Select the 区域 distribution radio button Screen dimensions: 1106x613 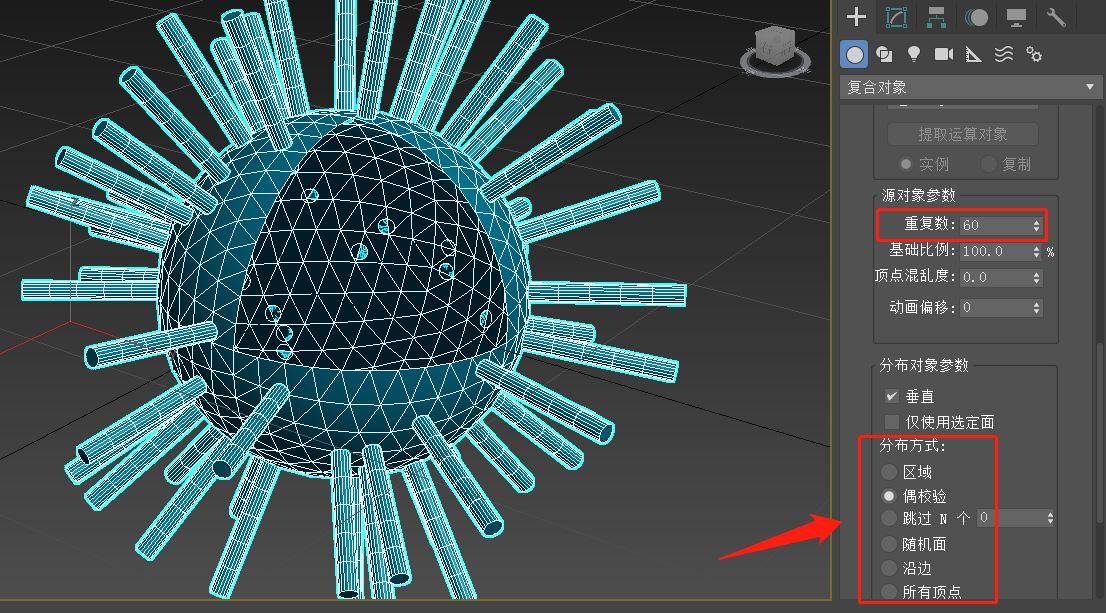pyautogui.click(x=889, y=472)
